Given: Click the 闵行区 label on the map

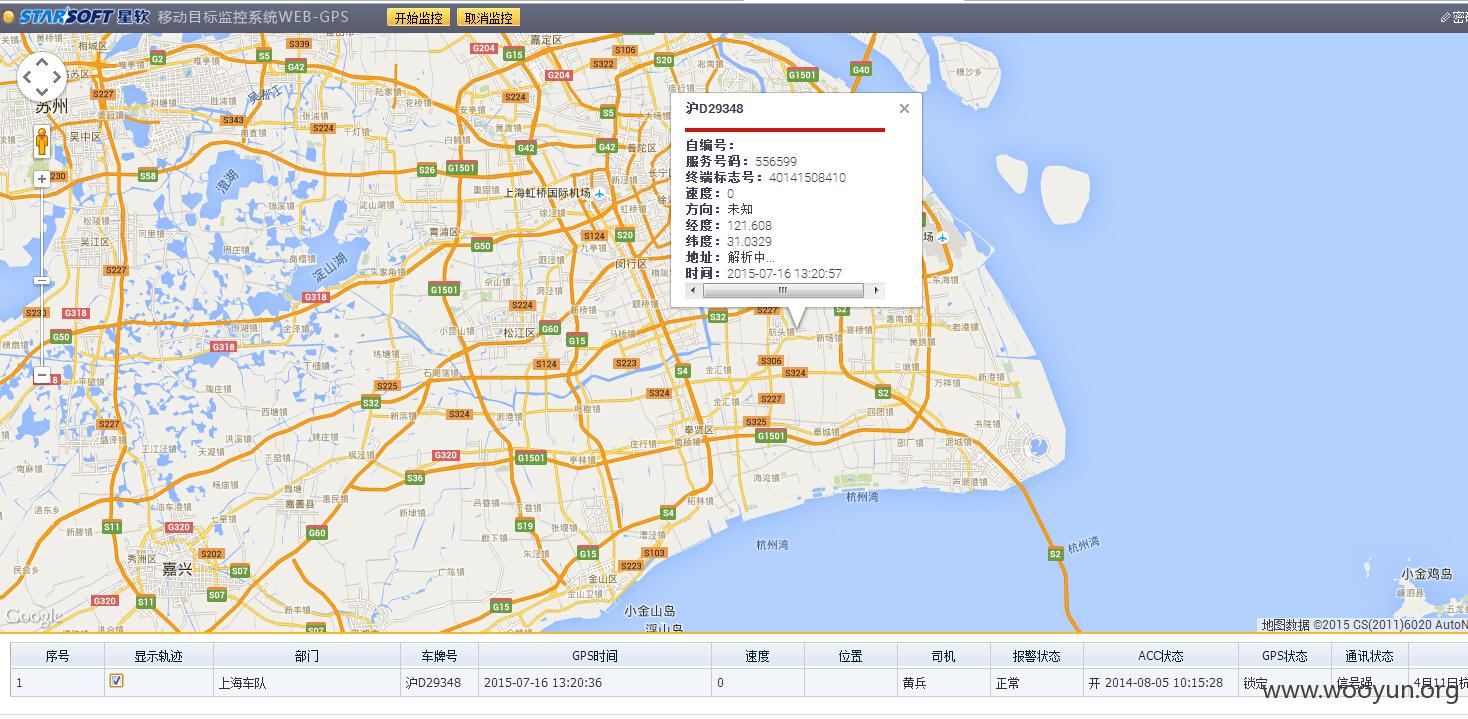Looking at the screenshot, I should (631, 264).
